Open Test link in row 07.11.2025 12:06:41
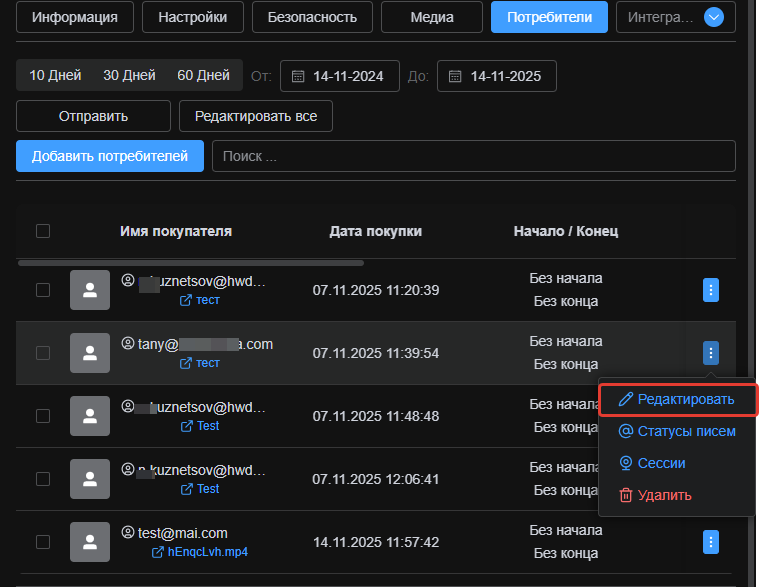759x587 pixels. 200,489
